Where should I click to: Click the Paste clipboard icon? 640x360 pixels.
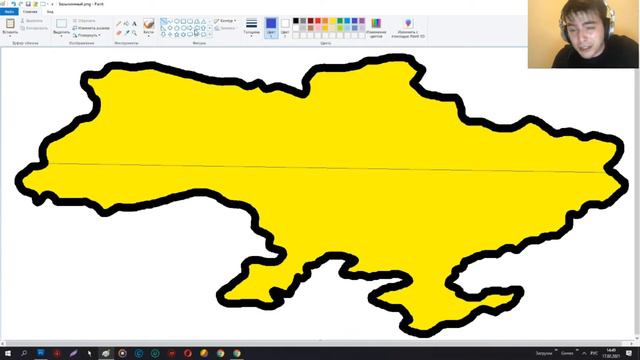tap(10, 24)
